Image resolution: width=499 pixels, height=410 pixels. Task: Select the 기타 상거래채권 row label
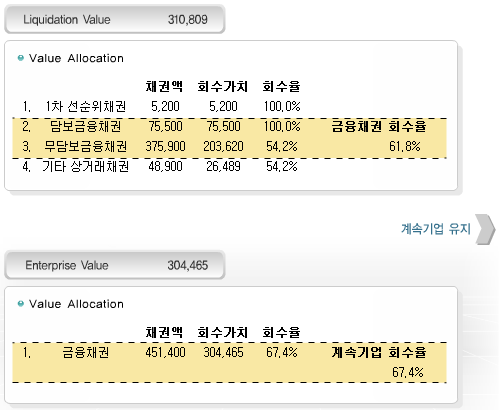[x=86, y=166]
